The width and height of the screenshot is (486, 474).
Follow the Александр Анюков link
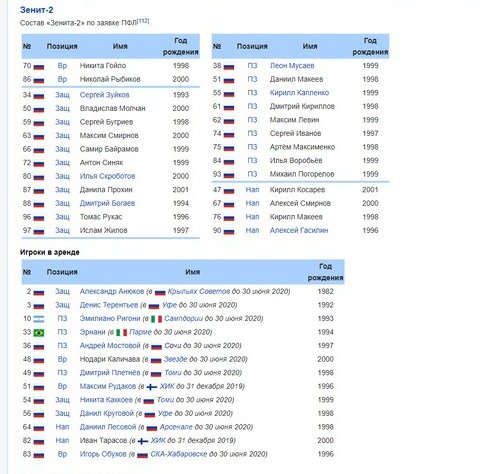[x=112, y=291]
